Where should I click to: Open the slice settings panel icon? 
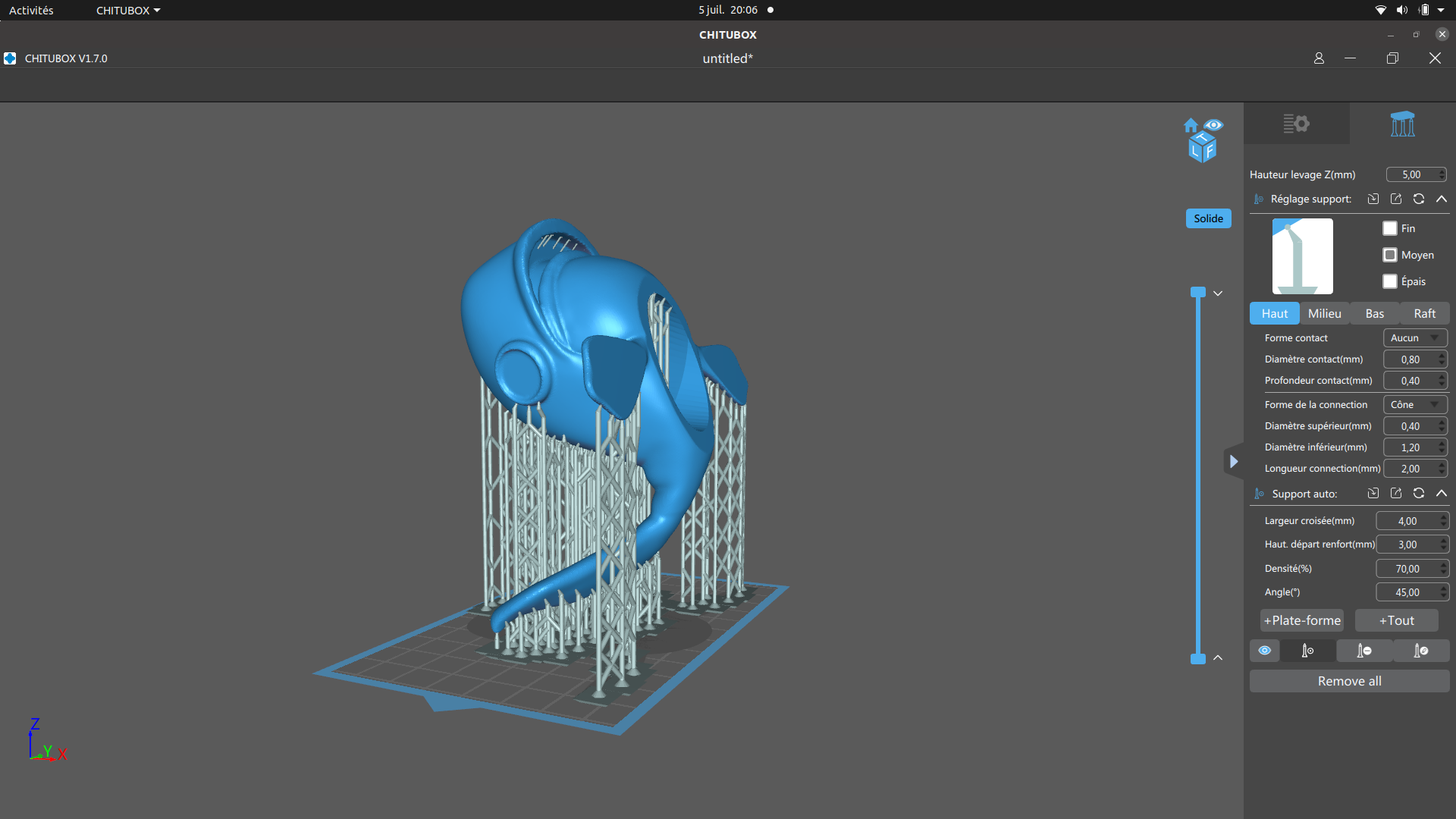pos(1296,124)
